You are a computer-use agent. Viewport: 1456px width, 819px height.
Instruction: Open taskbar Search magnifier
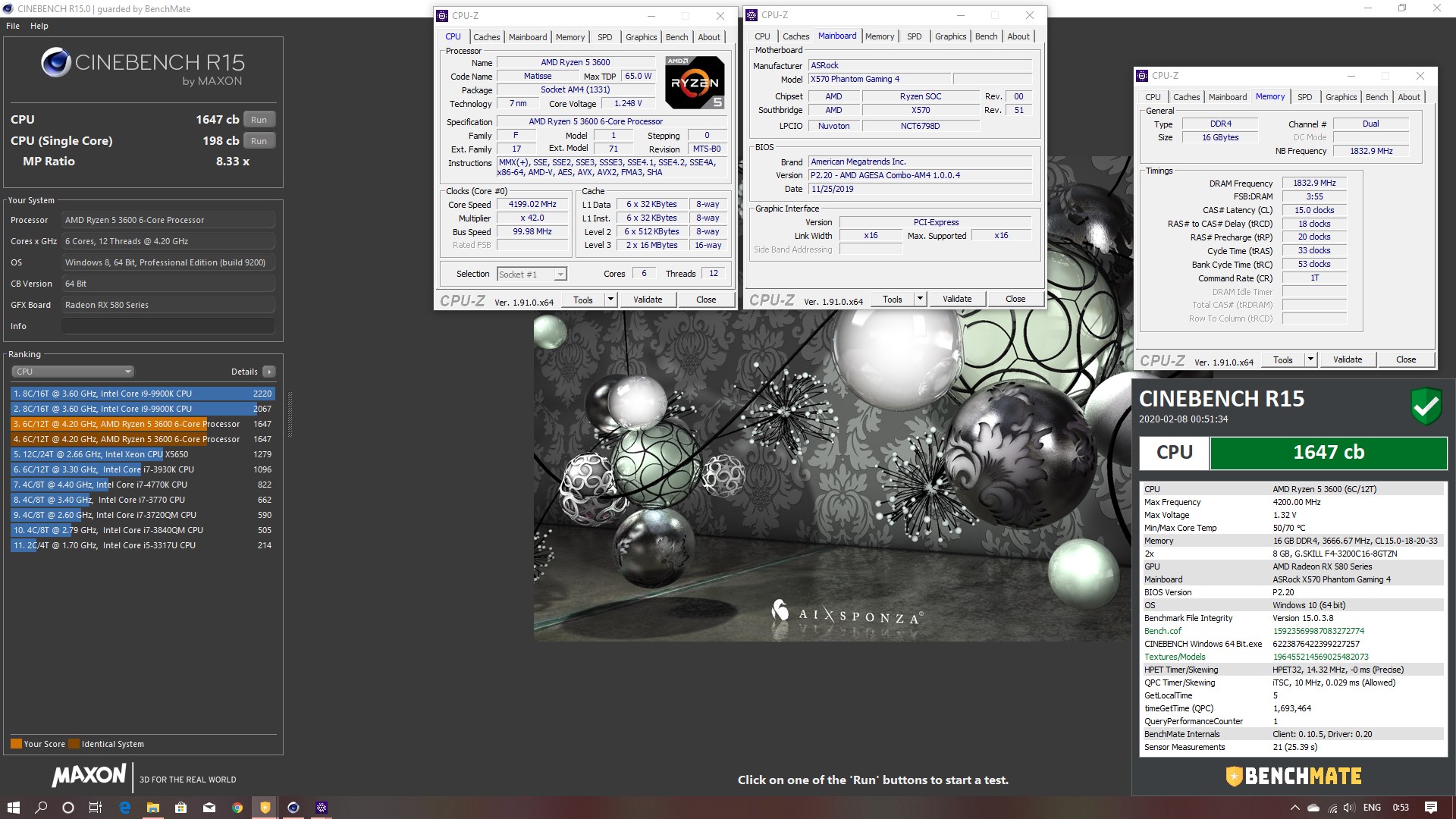coord(41,808)
